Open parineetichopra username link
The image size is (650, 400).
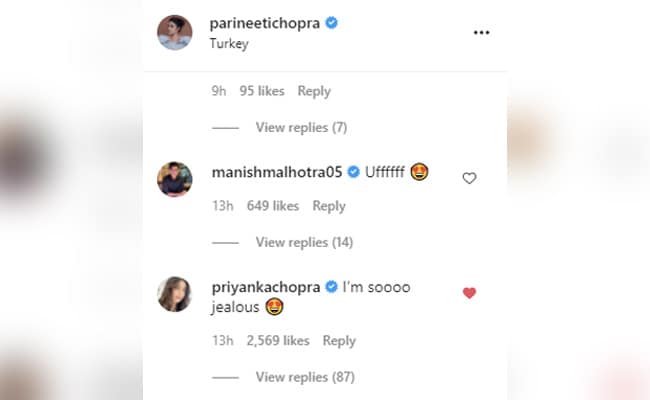point(264,22)
